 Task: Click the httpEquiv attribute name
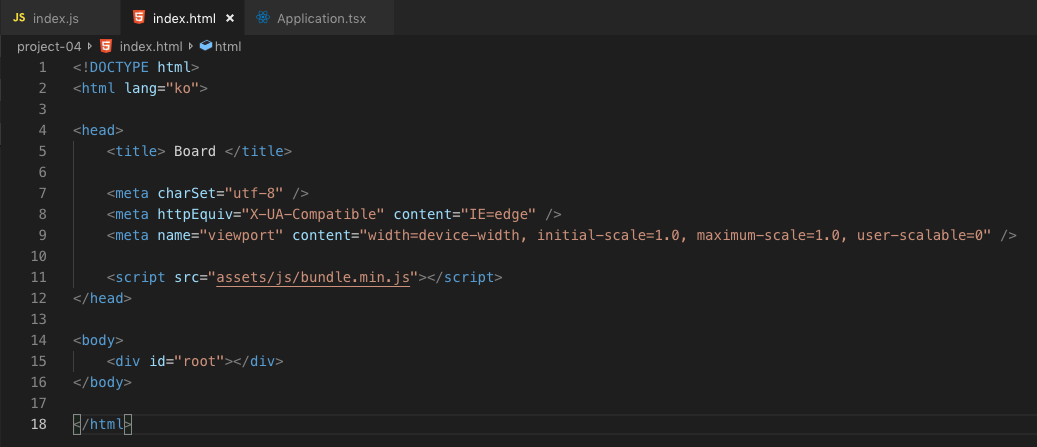[x=194, y=214]
